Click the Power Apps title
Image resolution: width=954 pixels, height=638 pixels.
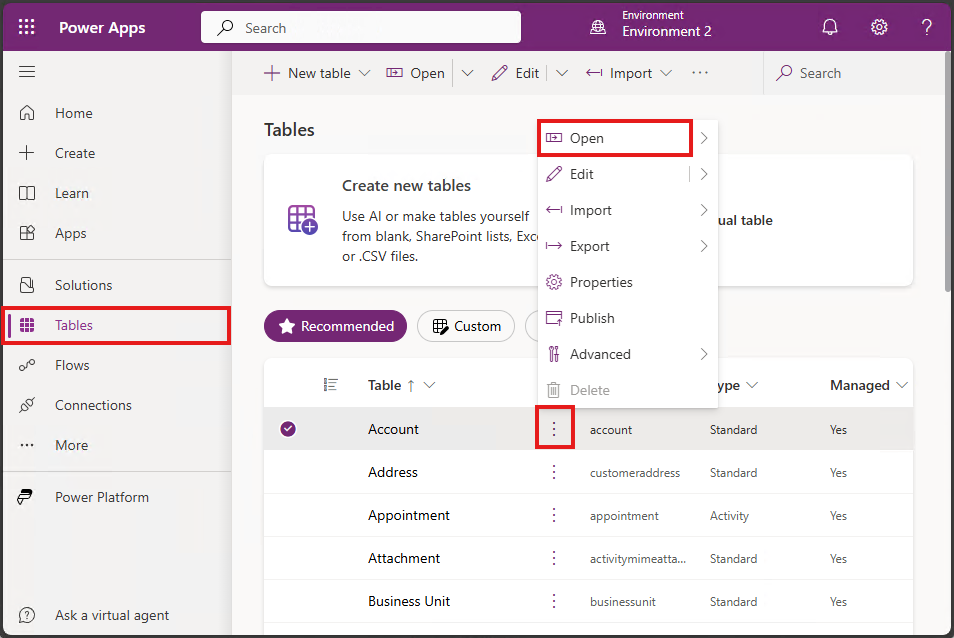[x=102, y=28]
